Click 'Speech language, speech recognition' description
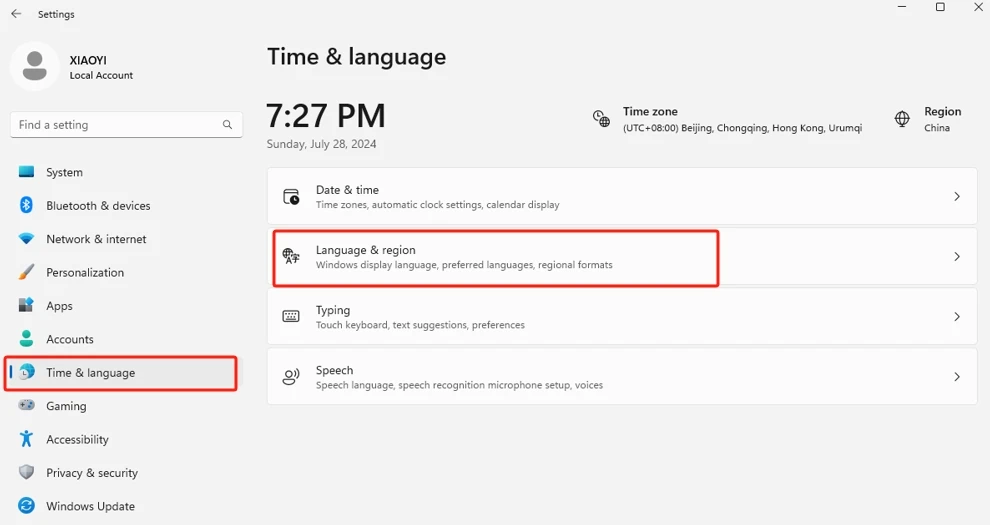The width and height of the screenshot is (990, 525). 459,385
